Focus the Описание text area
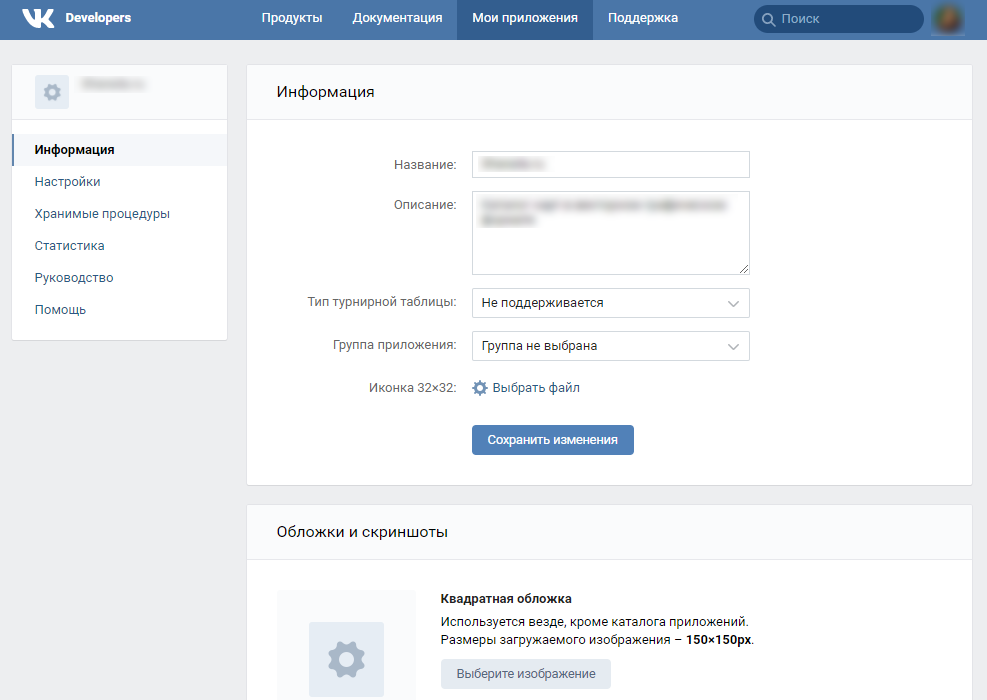 pyautogui.click(x=610, y=232)
